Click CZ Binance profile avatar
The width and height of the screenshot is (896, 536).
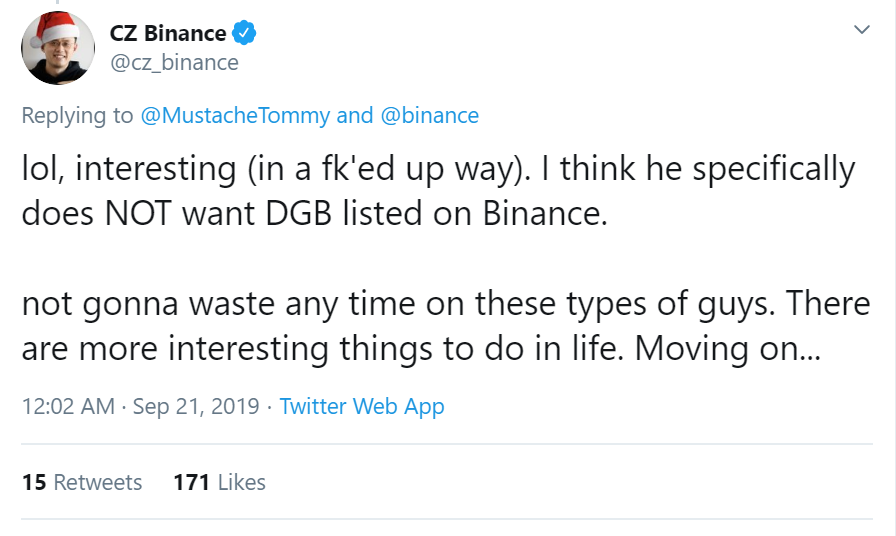pyautogui.click(x=58, y=48)
